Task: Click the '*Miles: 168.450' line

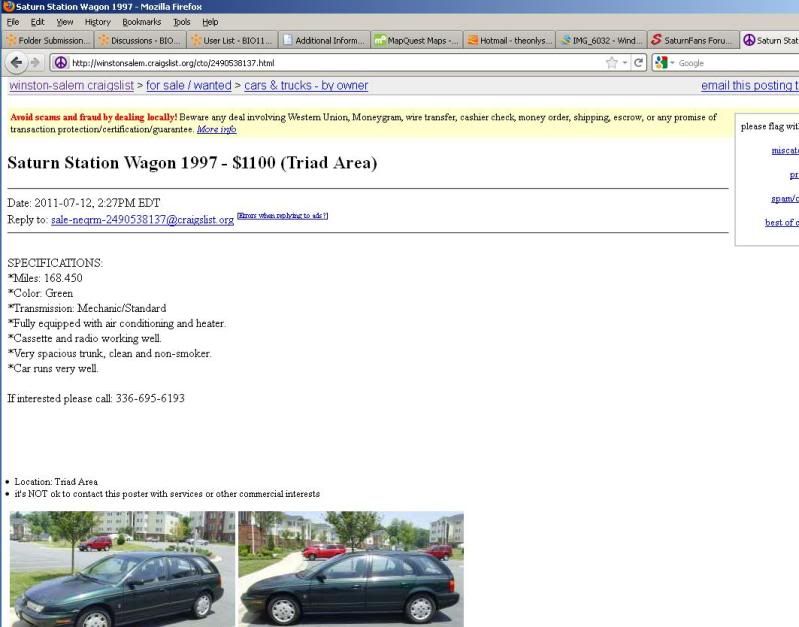Action: [45, 278]
